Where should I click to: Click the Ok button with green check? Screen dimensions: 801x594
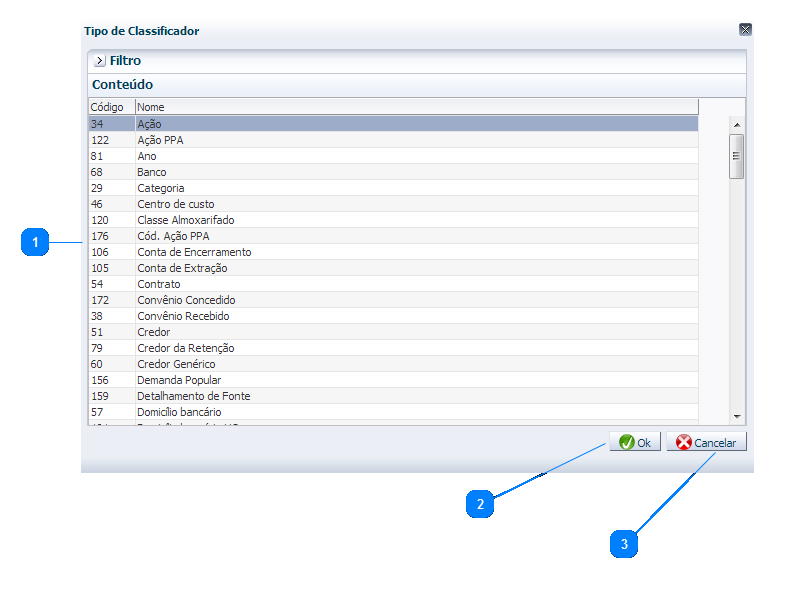[x=635, y=442]
